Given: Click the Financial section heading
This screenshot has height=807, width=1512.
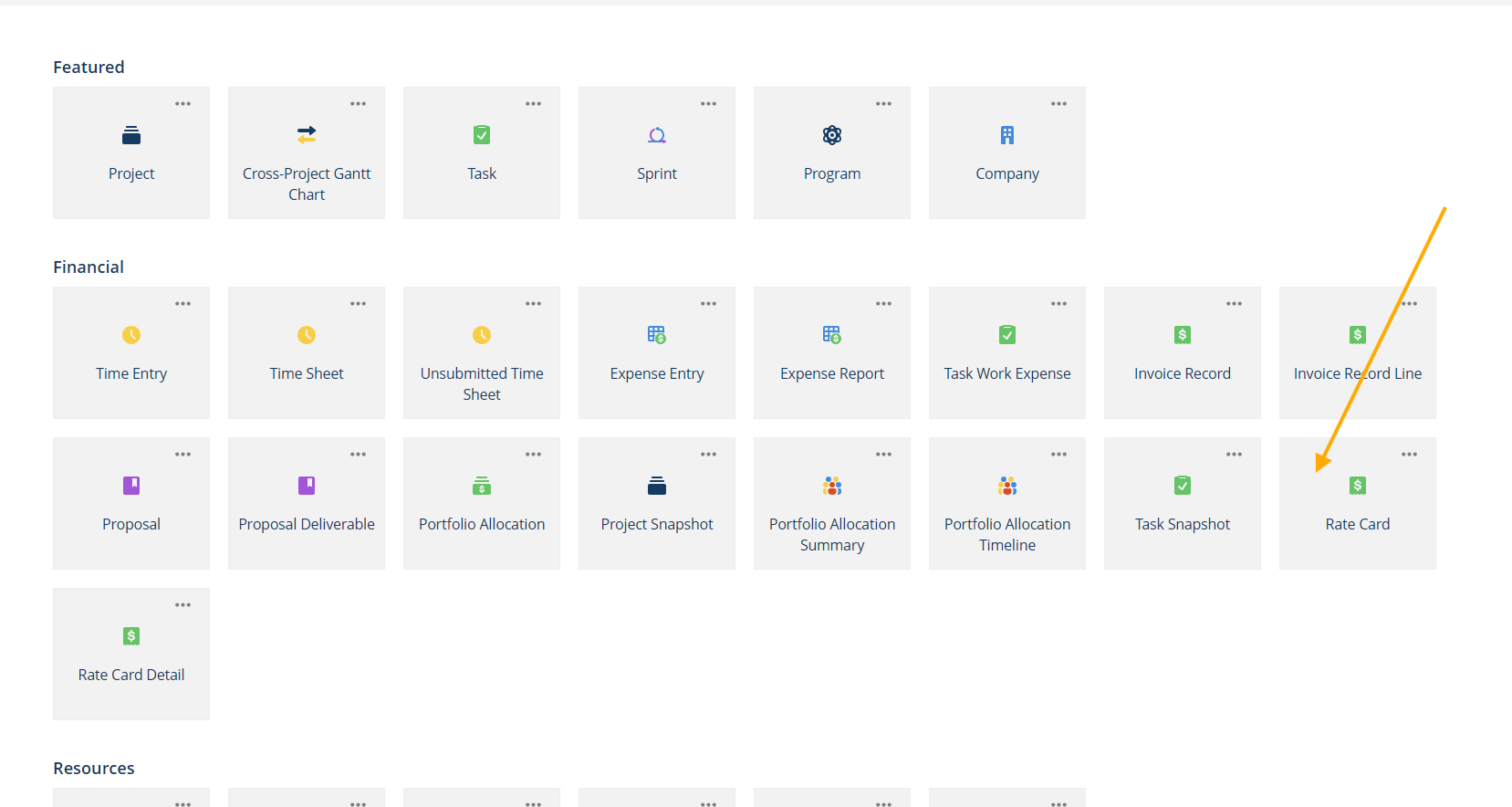Looking at the screenshot, I should click(89, 267).
